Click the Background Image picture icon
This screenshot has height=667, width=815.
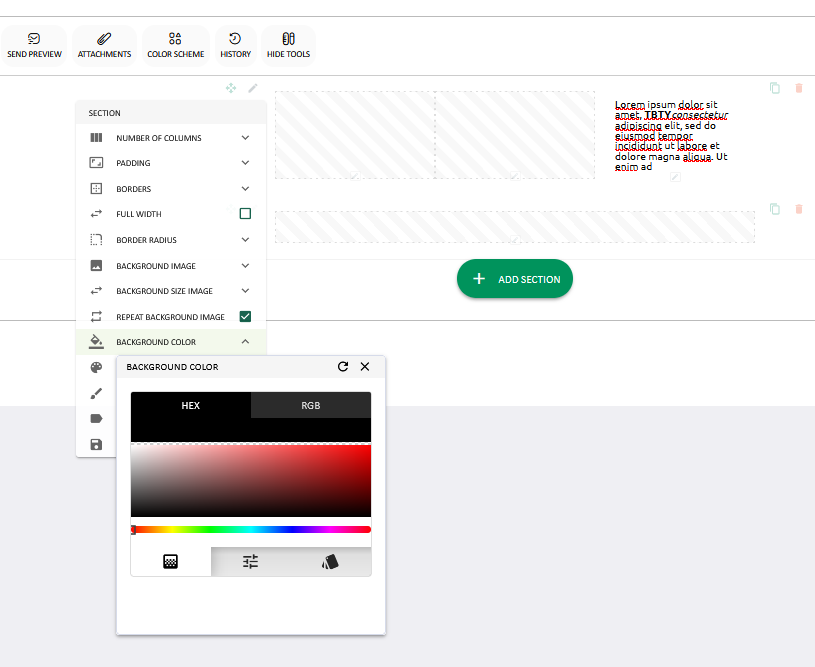pyautogui.click(x=96, y=266)
